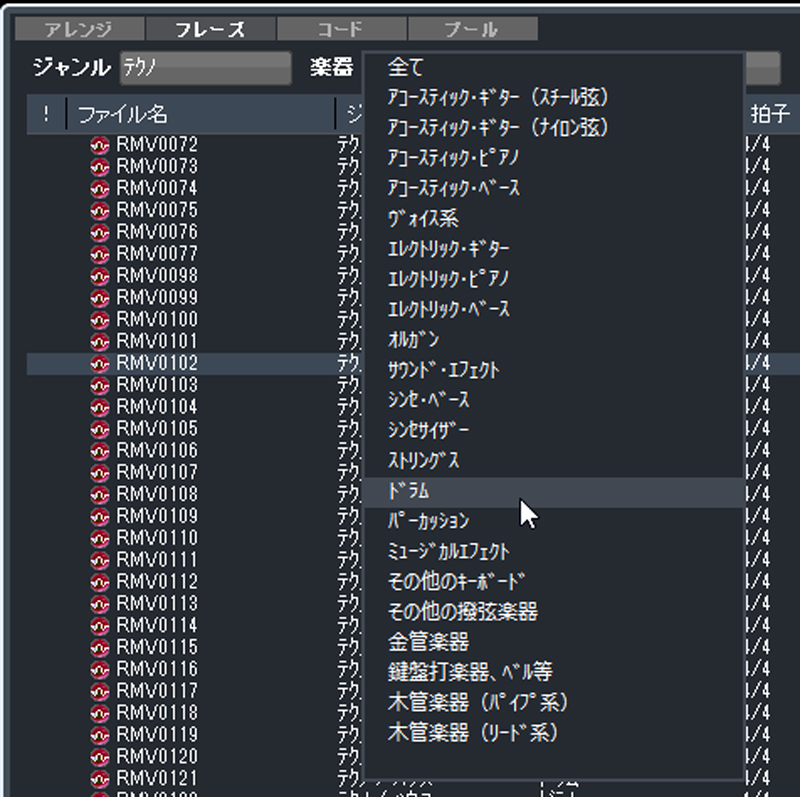Choose 木管楽器 (パイプ系) from the menu

pyautogui.click(x=554, y=703)
